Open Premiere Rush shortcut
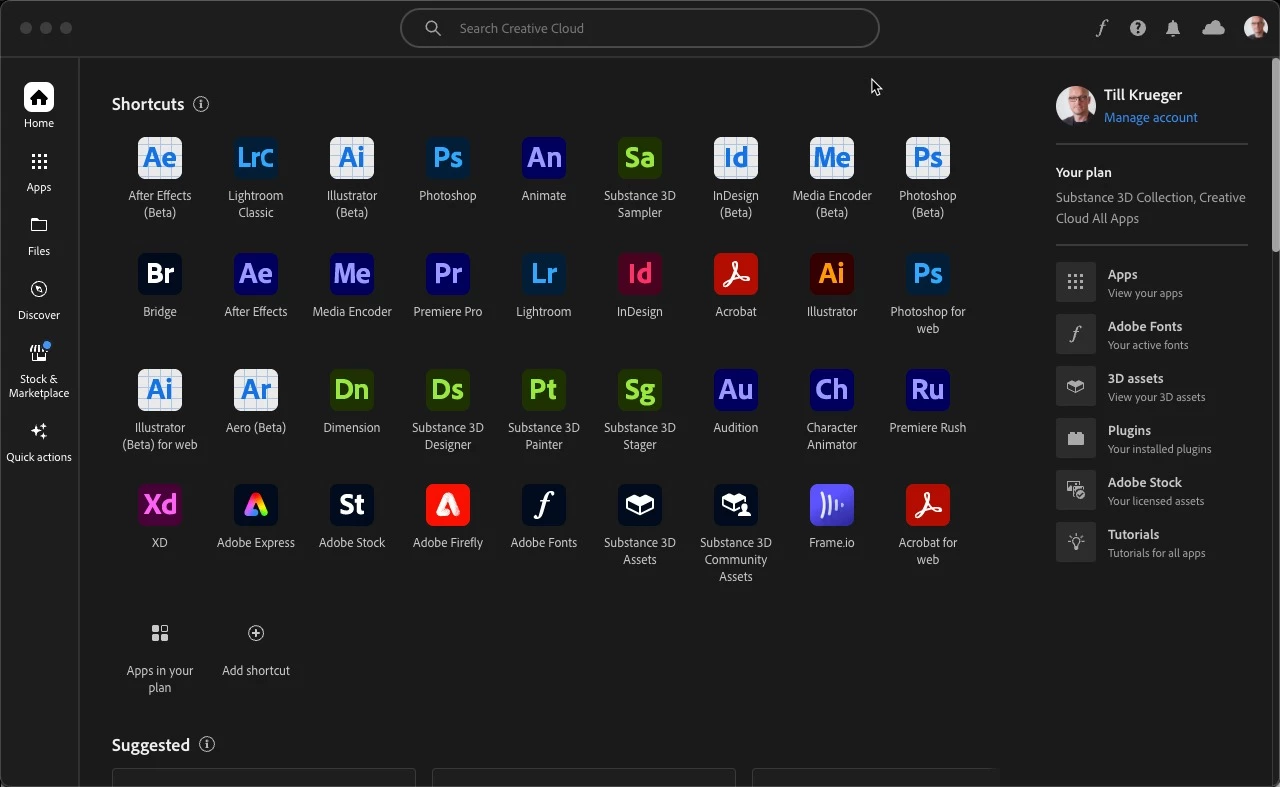Viewport: 1280px width, 787px height. pos(928,390)
